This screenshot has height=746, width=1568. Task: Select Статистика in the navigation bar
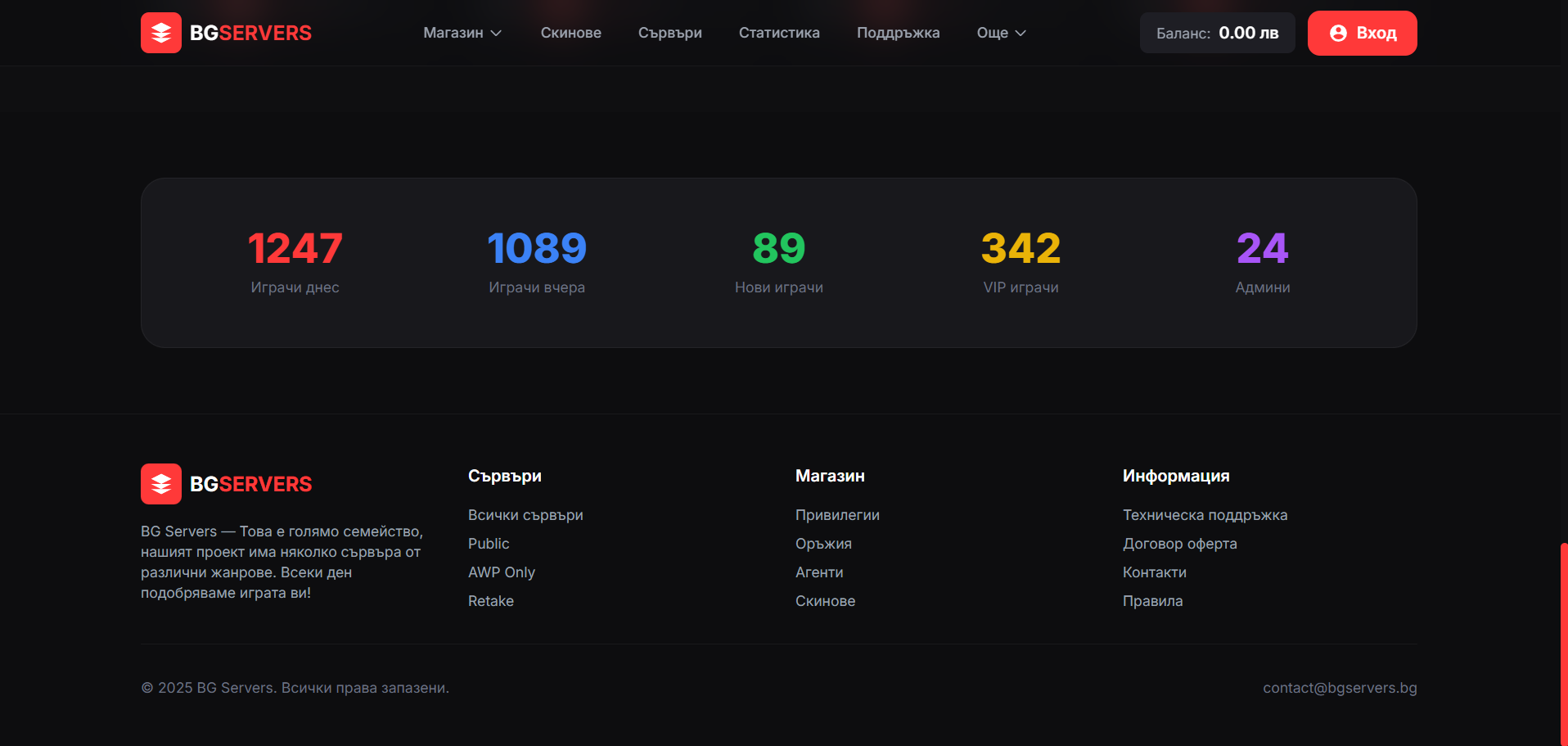pyautogui.click(x=779, y=33)
